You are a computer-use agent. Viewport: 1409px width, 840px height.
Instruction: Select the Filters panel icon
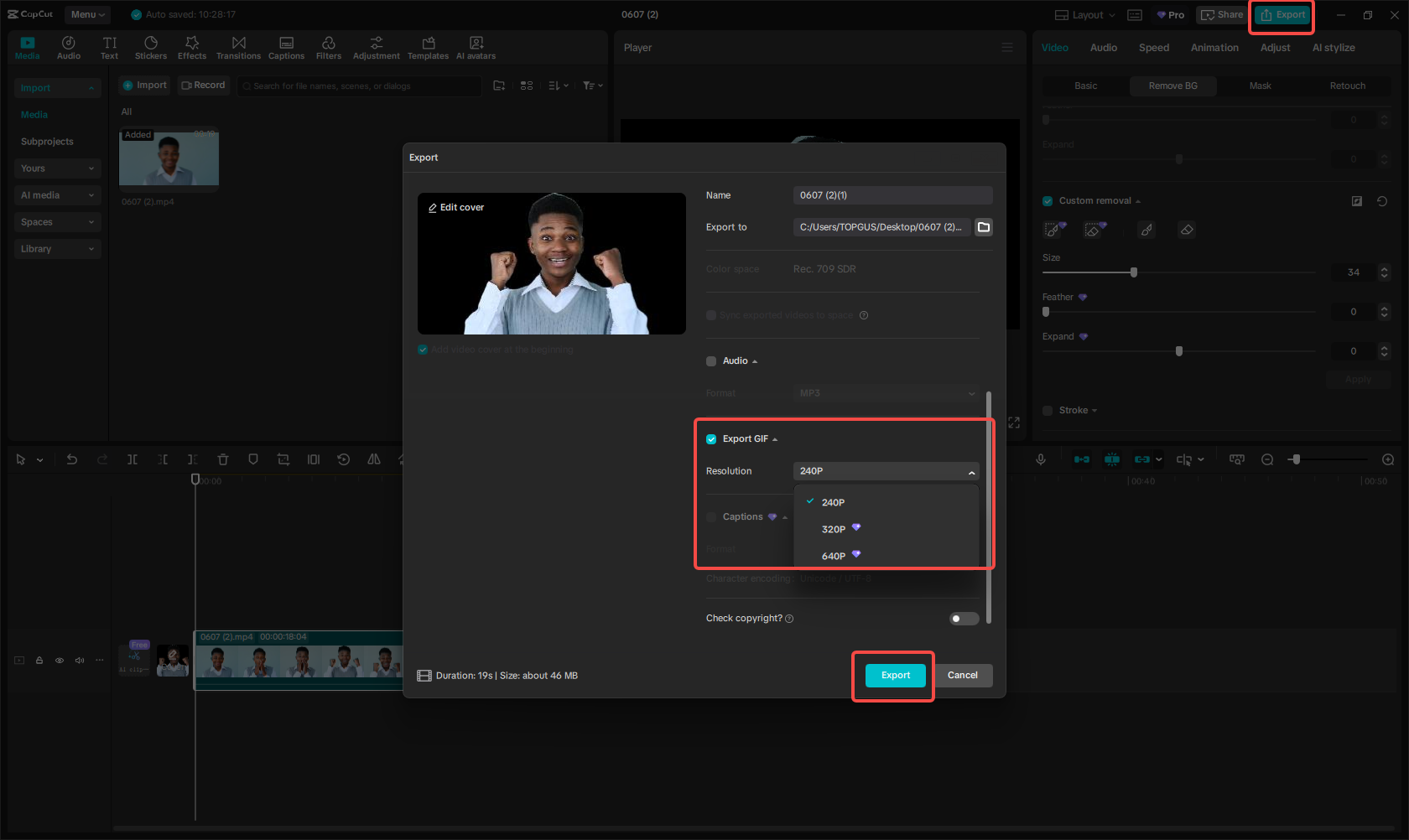point(328,46)
